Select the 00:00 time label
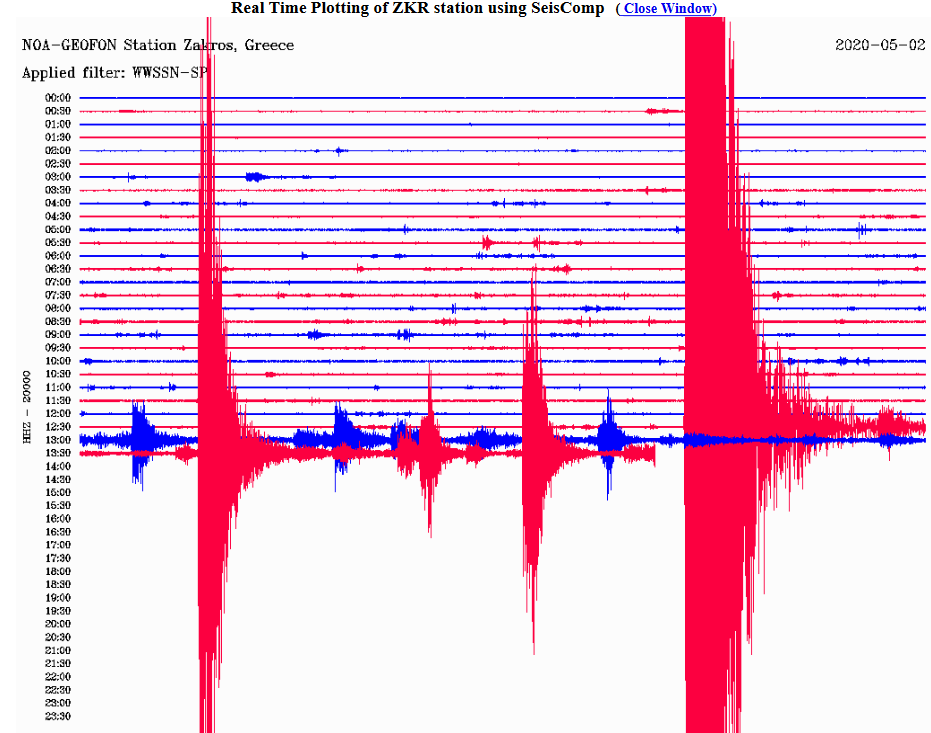The image size is (931, 733). (x=57, y=98)
